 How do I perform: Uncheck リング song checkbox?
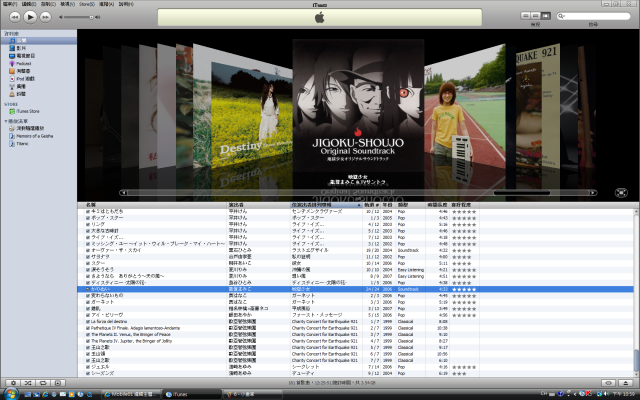point(88,224)
